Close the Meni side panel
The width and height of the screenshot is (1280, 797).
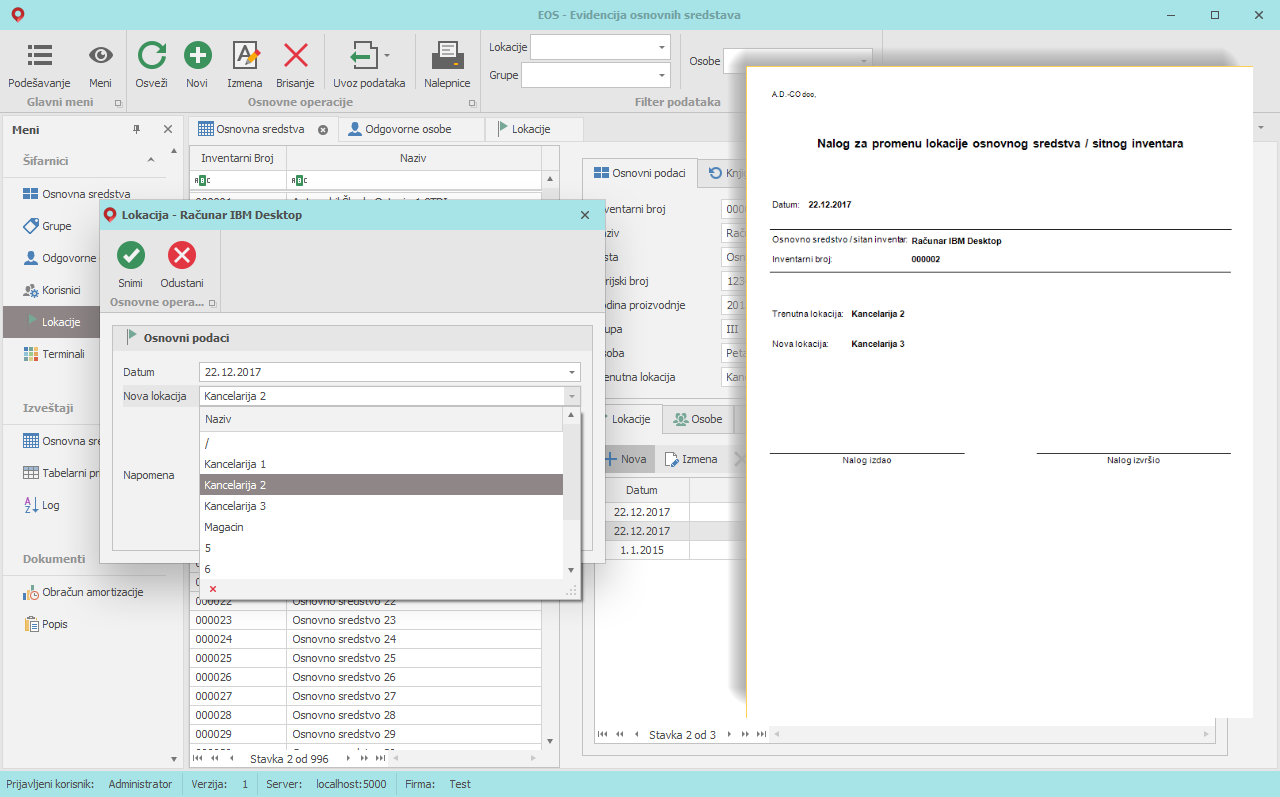[168, 130]
